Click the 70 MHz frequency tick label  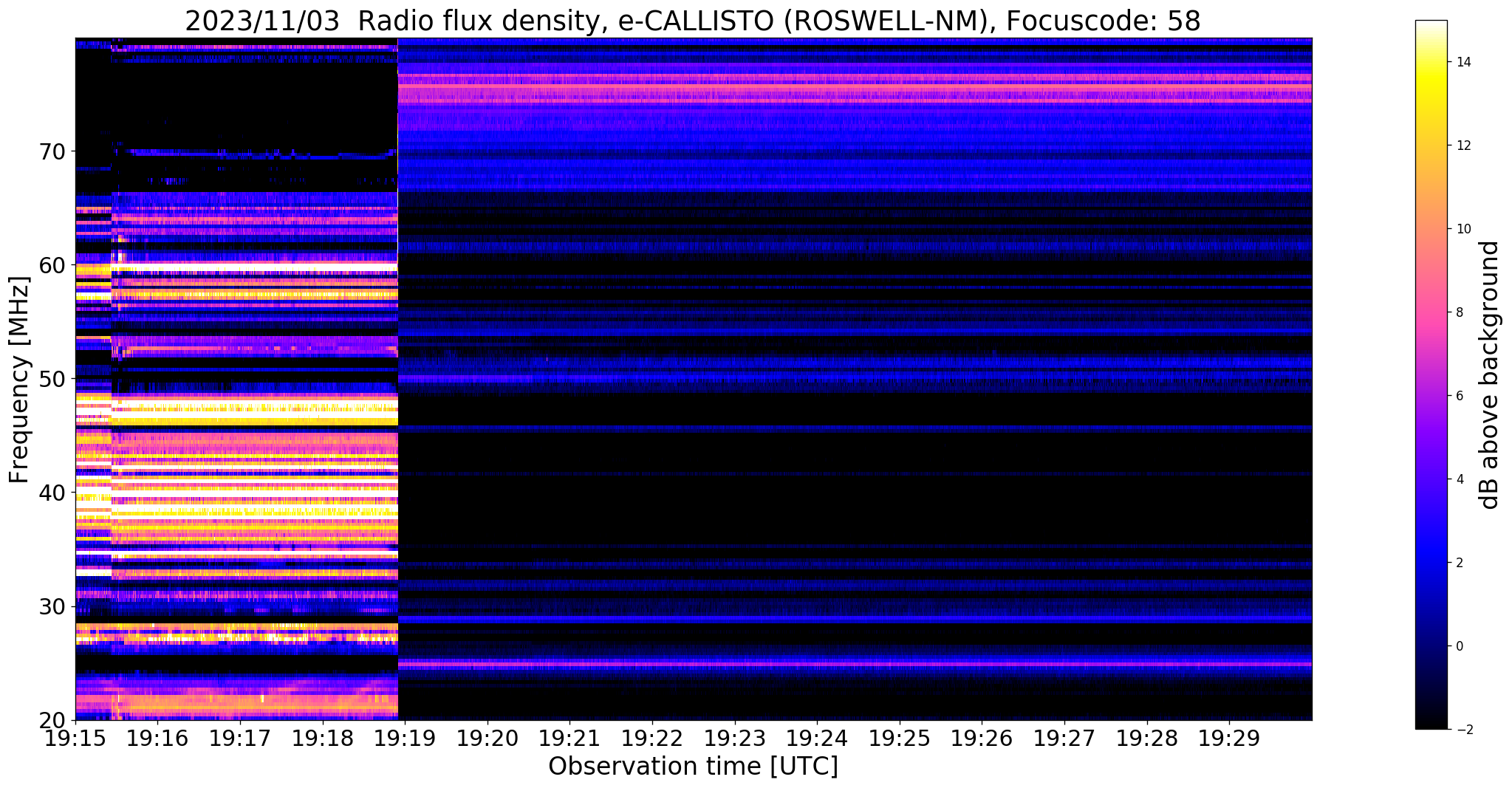52,152
